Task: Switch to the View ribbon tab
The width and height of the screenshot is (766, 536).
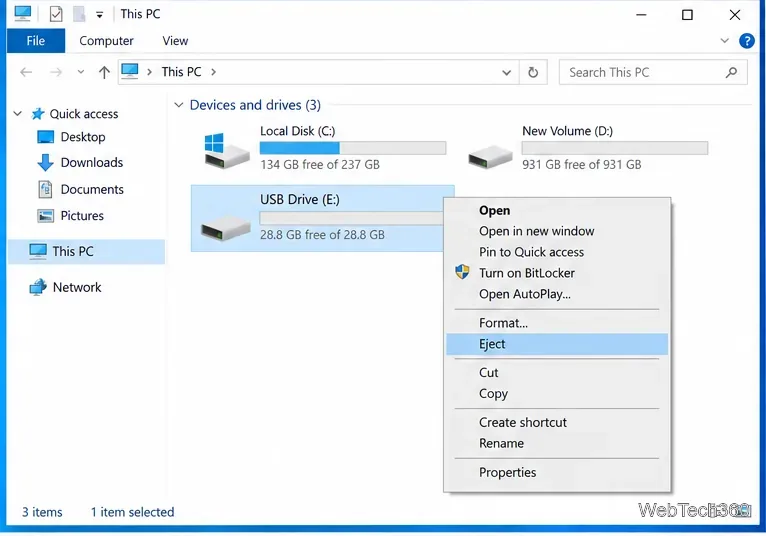Action: [175, 41]
